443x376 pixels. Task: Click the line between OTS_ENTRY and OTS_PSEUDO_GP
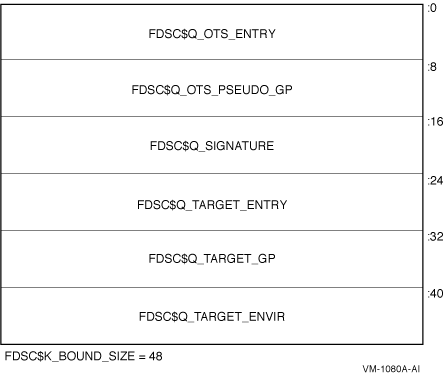(x=212, y=60)
